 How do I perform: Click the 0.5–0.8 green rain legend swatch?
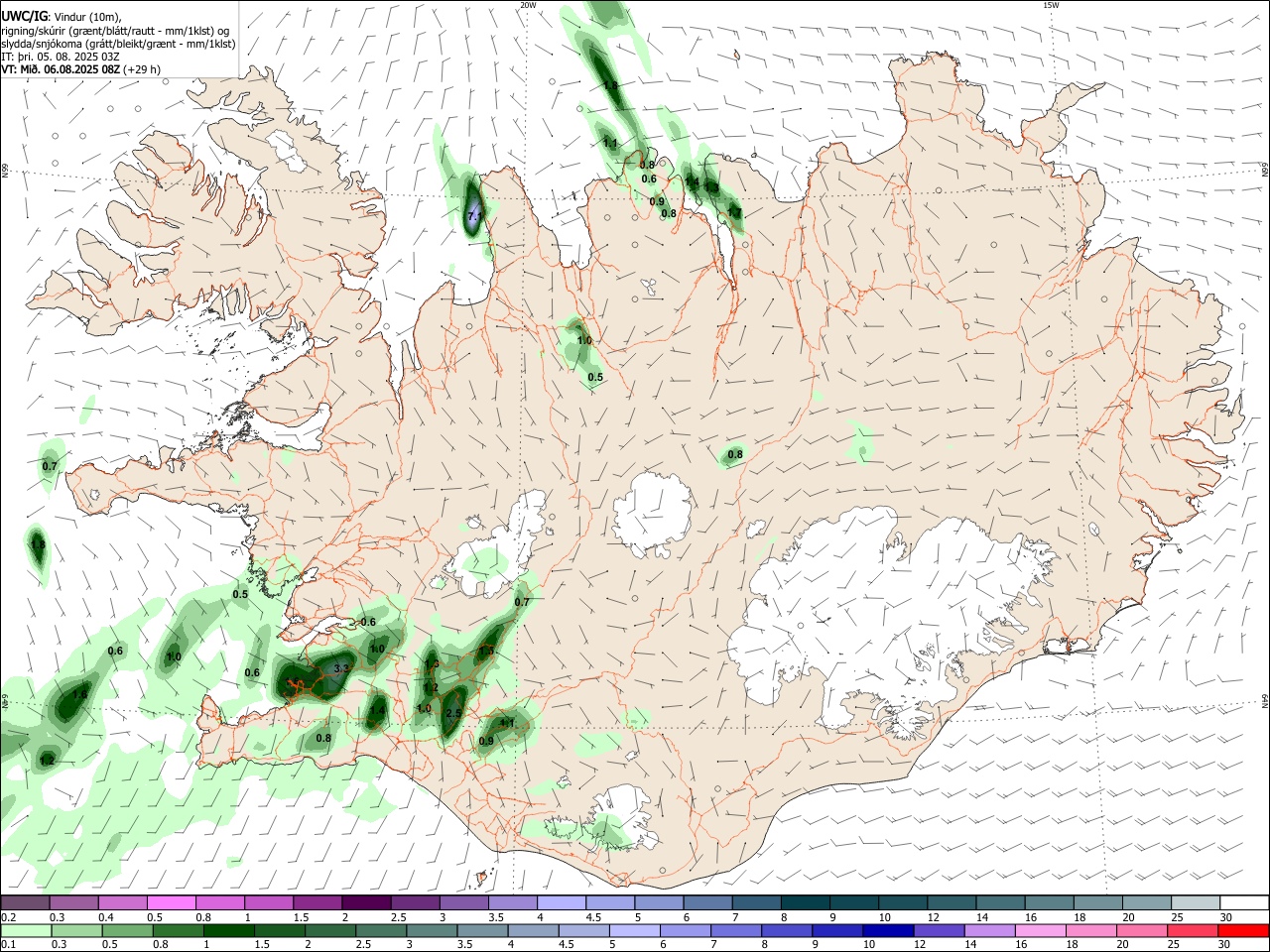point(127,930)
